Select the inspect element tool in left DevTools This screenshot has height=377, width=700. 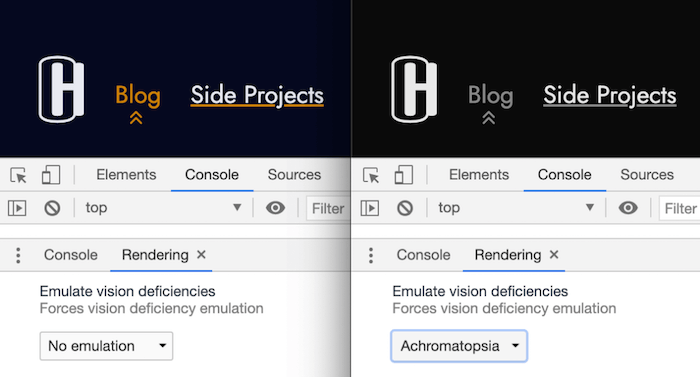pos(19,175)
